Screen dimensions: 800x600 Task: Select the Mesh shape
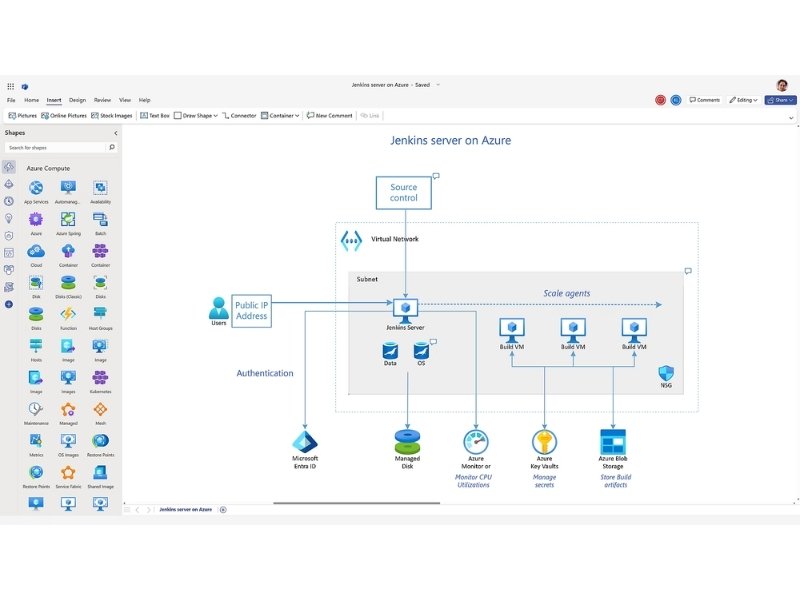(101, 413)
